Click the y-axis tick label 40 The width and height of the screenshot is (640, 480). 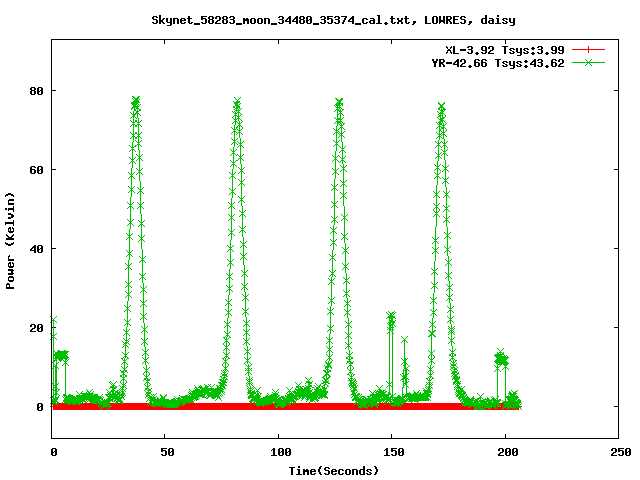click(36, 249)
